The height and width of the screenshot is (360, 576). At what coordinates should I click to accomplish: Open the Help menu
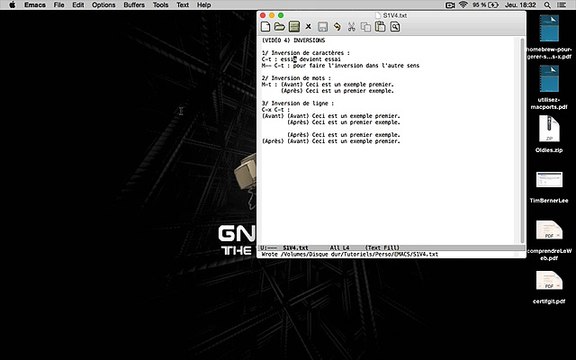204,5
